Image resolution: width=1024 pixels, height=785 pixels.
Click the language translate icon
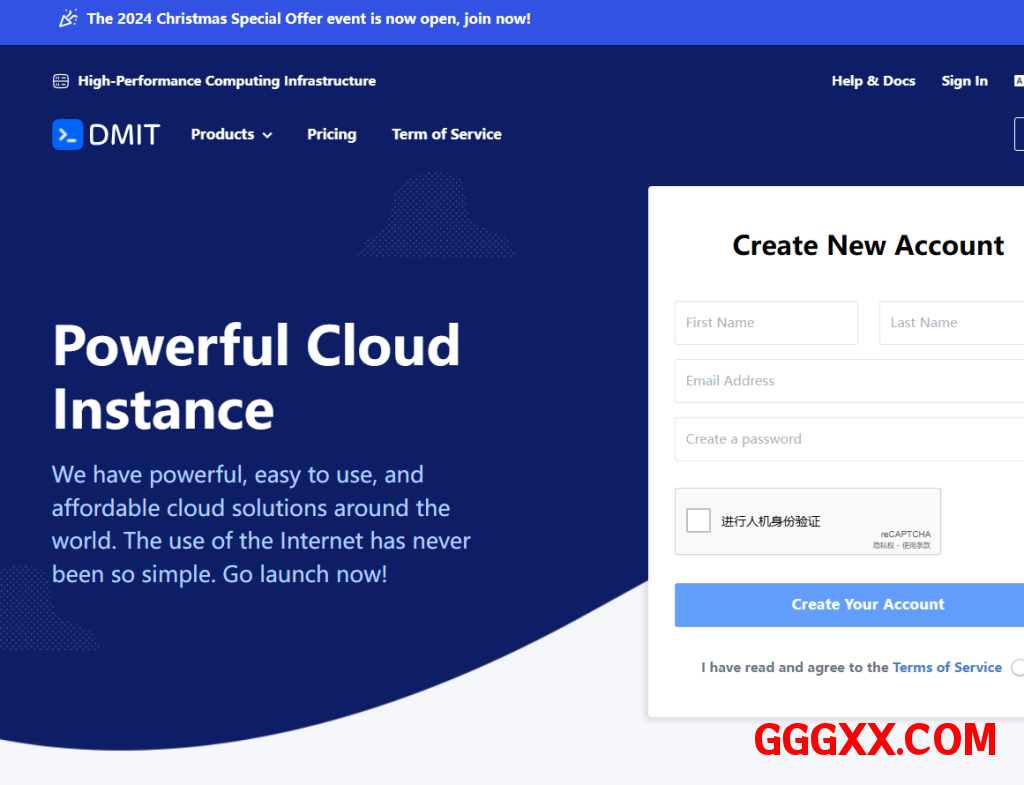pos(1018,81)
